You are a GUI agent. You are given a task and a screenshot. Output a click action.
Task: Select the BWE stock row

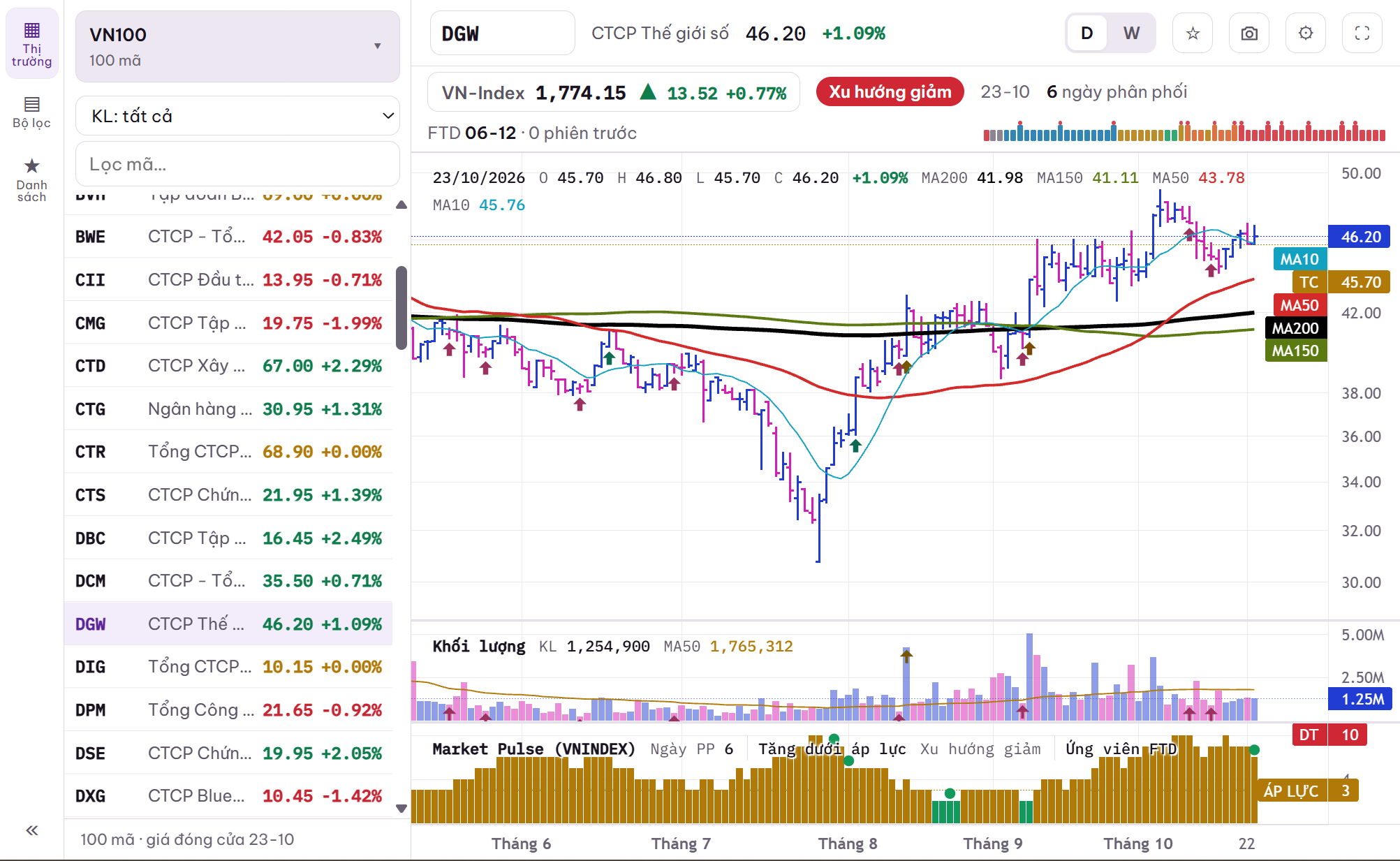click(228, 237)
